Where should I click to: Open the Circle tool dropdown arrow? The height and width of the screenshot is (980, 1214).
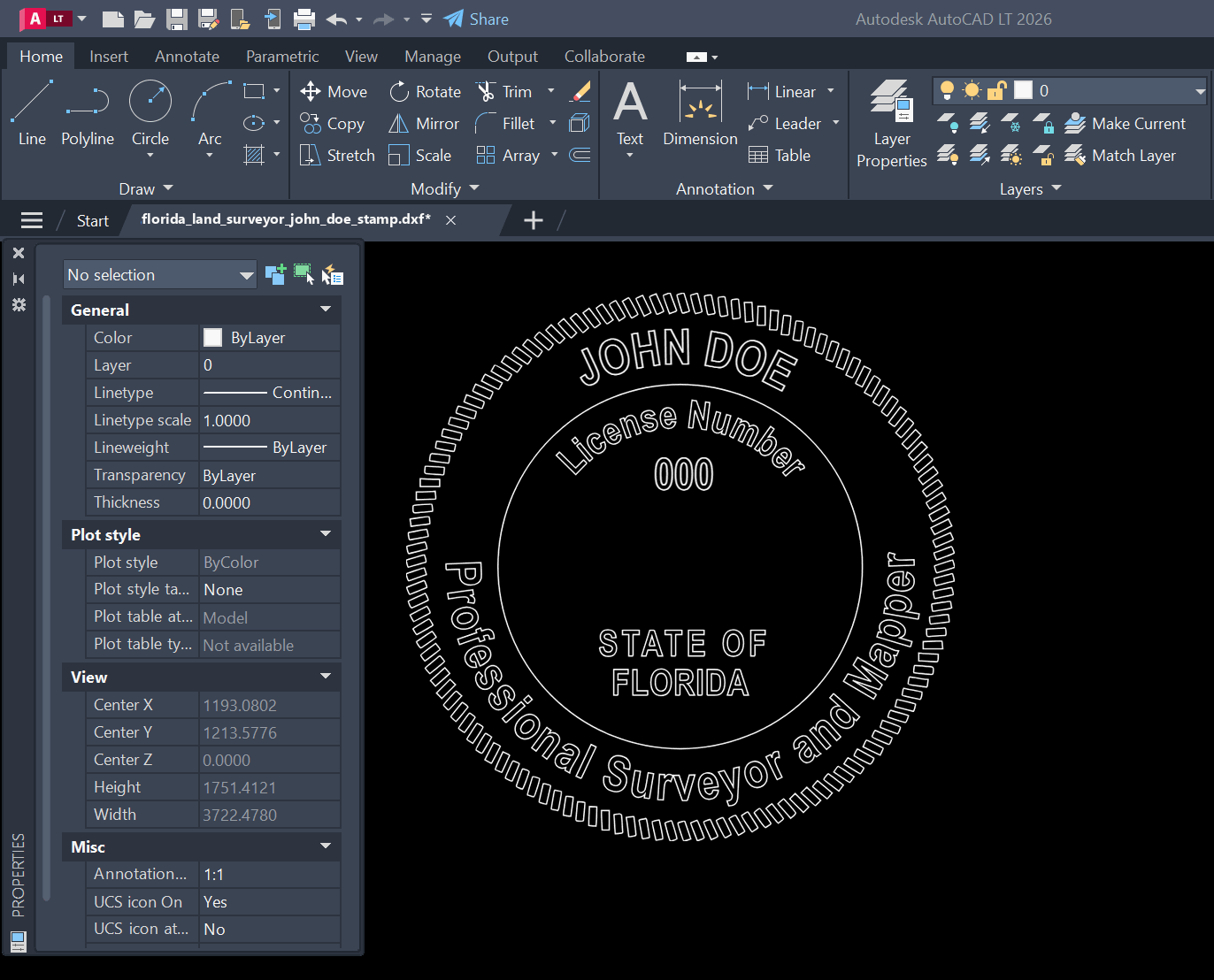click(150, 156)
